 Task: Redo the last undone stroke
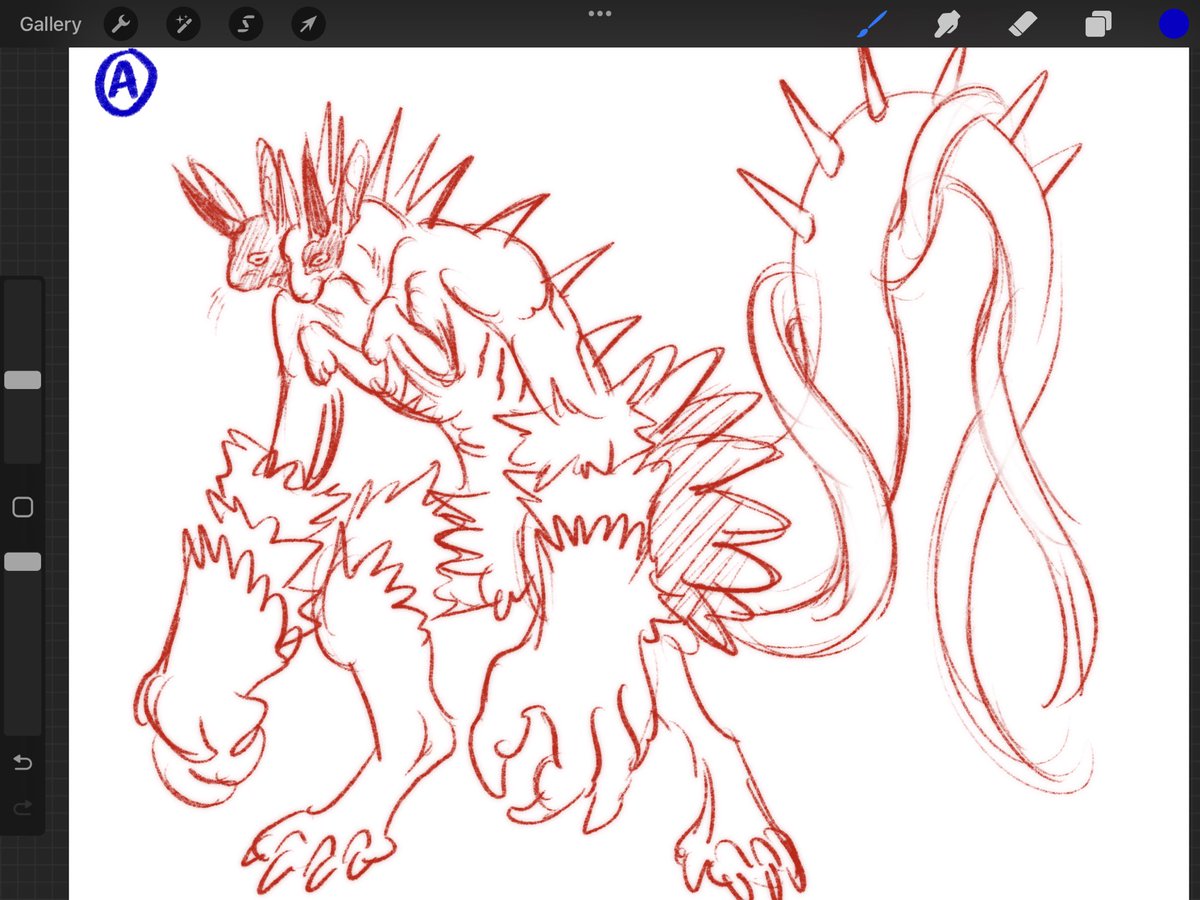22,808
